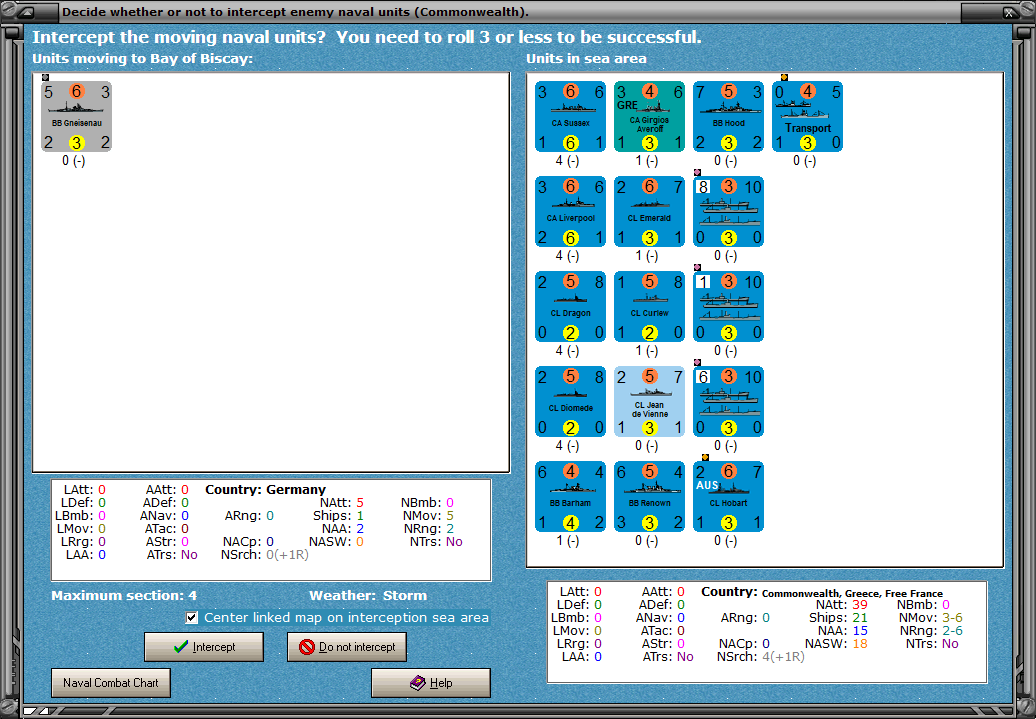Choose Do not intercept

[x=347, y=647]
